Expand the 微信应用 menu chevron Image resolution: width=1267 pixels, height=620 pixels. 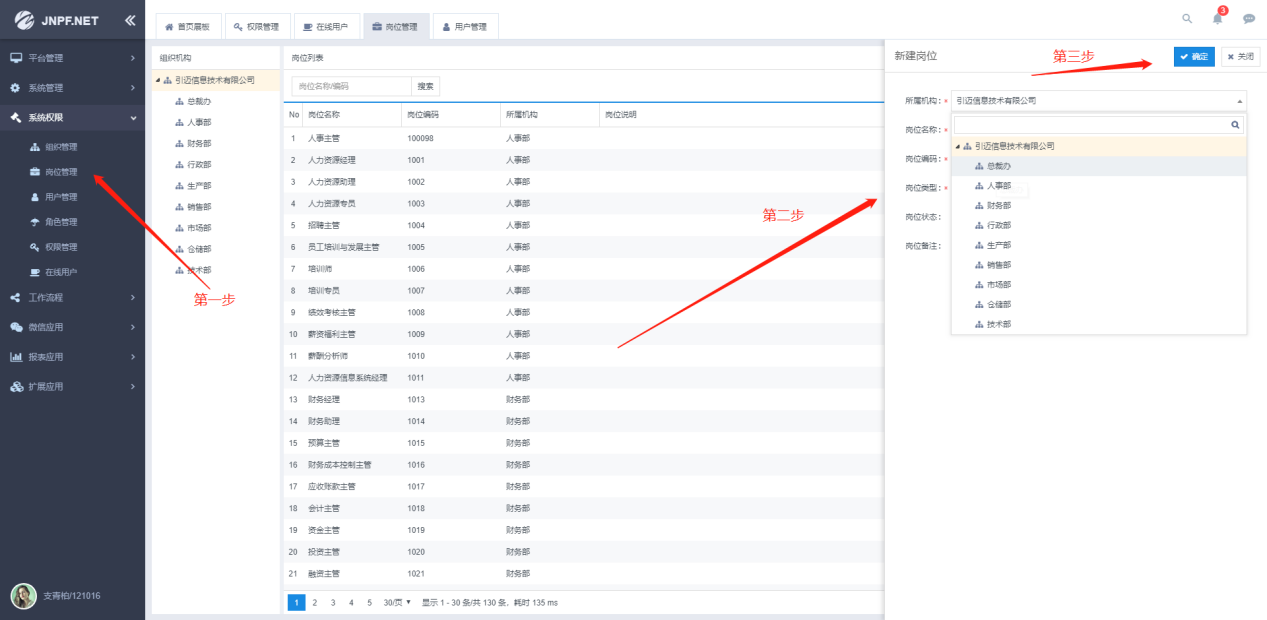click(x=133, y=327)
